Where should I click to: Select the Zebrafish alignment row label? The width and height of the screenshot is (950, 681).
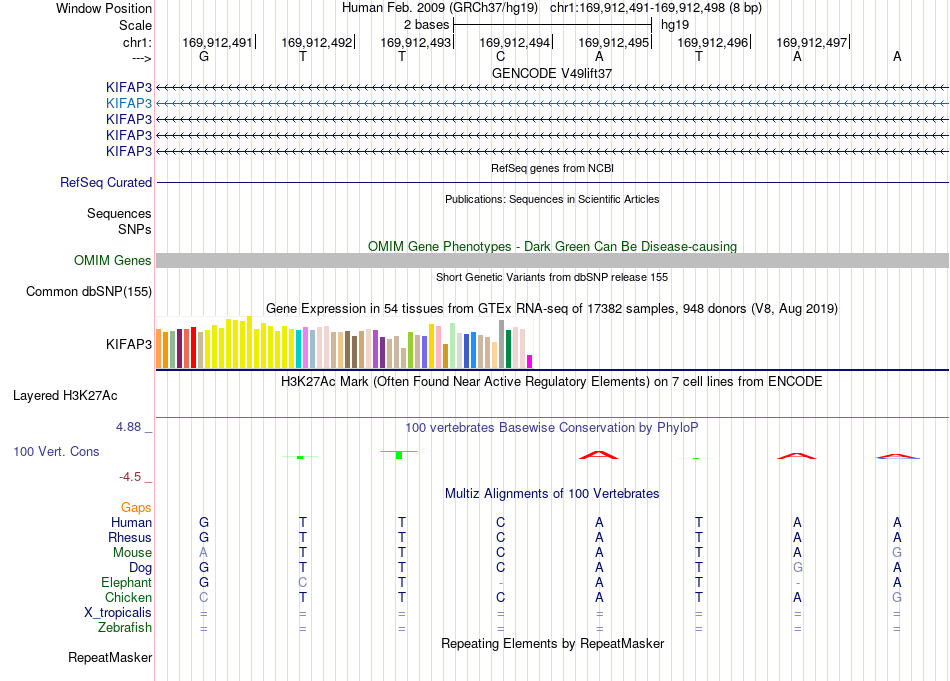tap(125, 628)
